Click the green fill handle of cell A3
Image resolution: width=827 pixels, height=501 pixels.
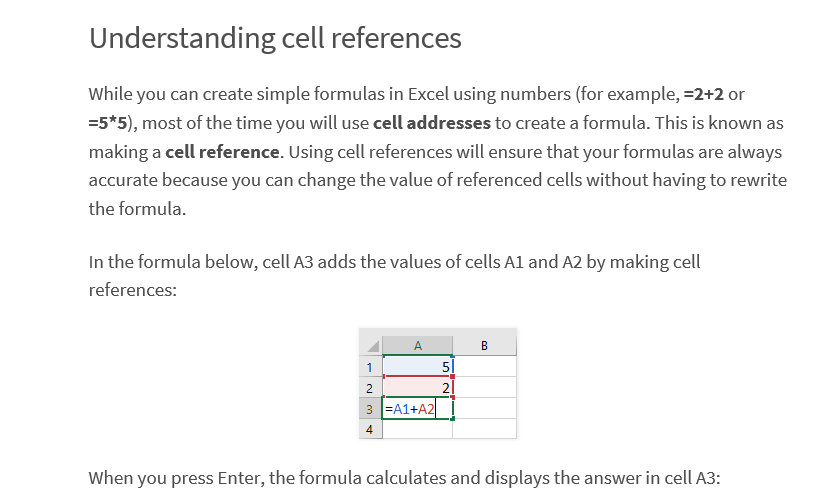pos(453,419)
